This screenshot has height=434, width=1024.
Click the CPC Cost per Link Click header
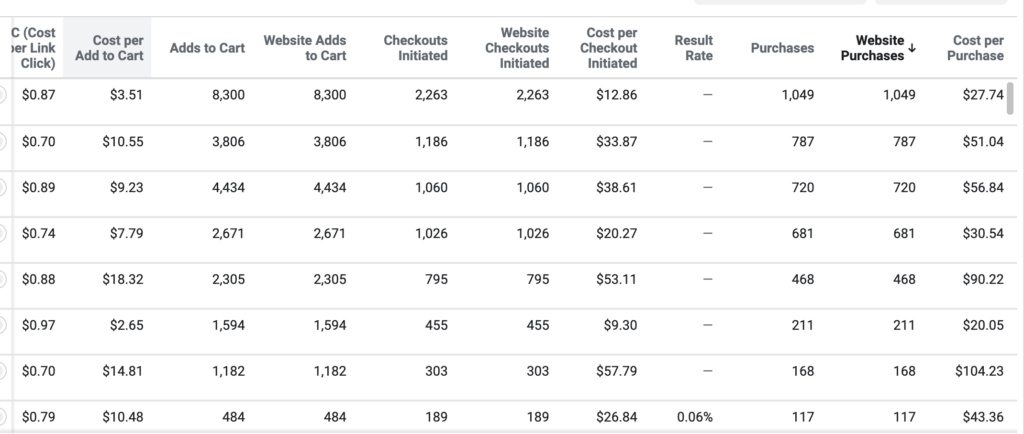[34, 48]
